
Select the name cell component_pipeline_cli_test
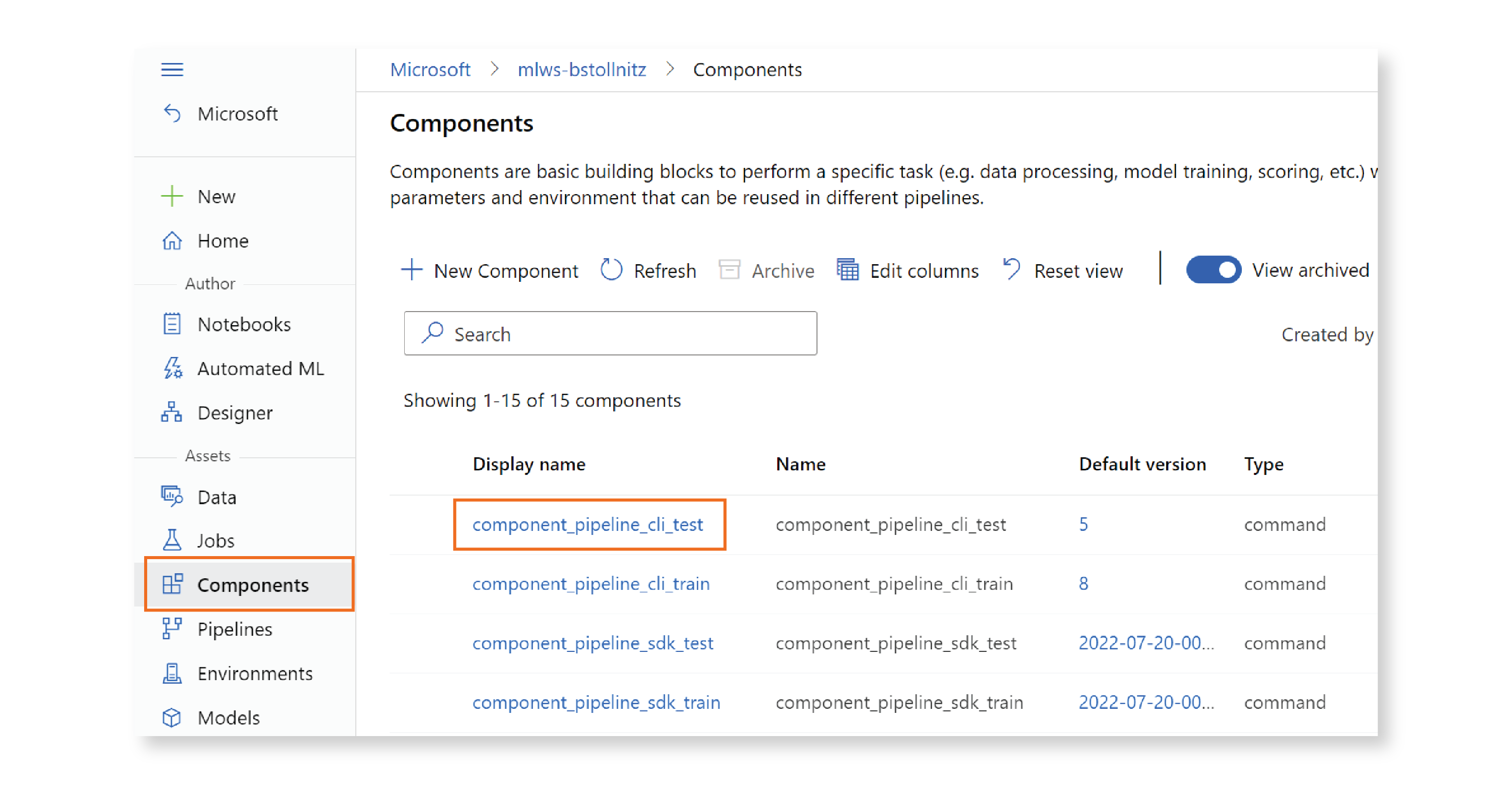point(891,524)
